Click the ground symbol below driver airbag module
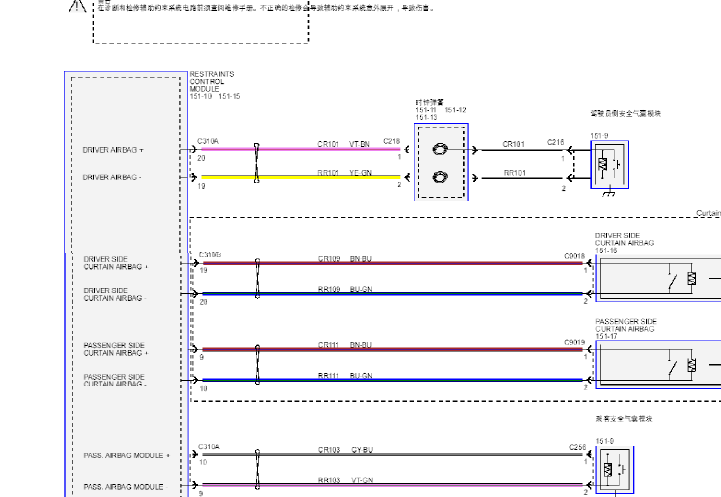This screenshot has width=721, height=497. tap(606, 193)
